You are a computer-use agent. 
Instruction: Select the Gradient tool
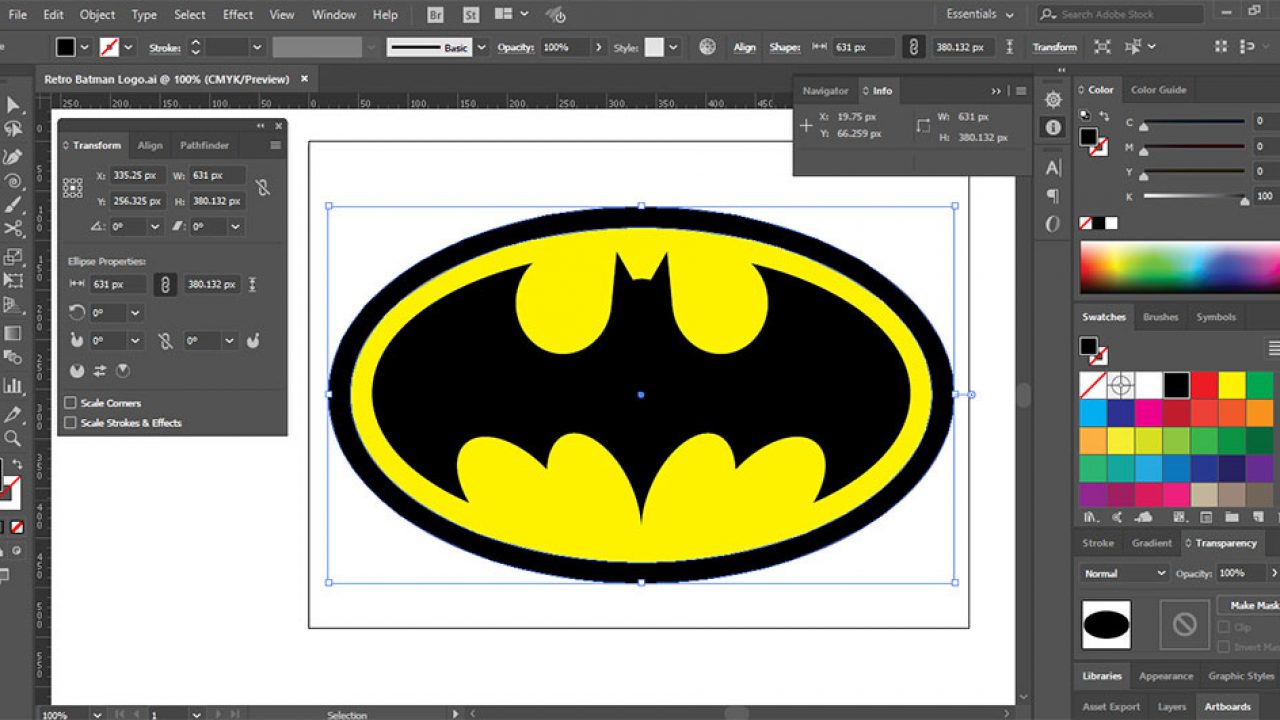click(13, 333)
